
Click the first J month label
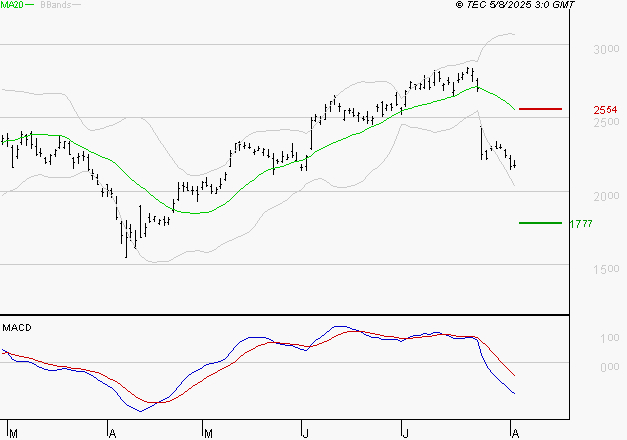coord(305,434)
